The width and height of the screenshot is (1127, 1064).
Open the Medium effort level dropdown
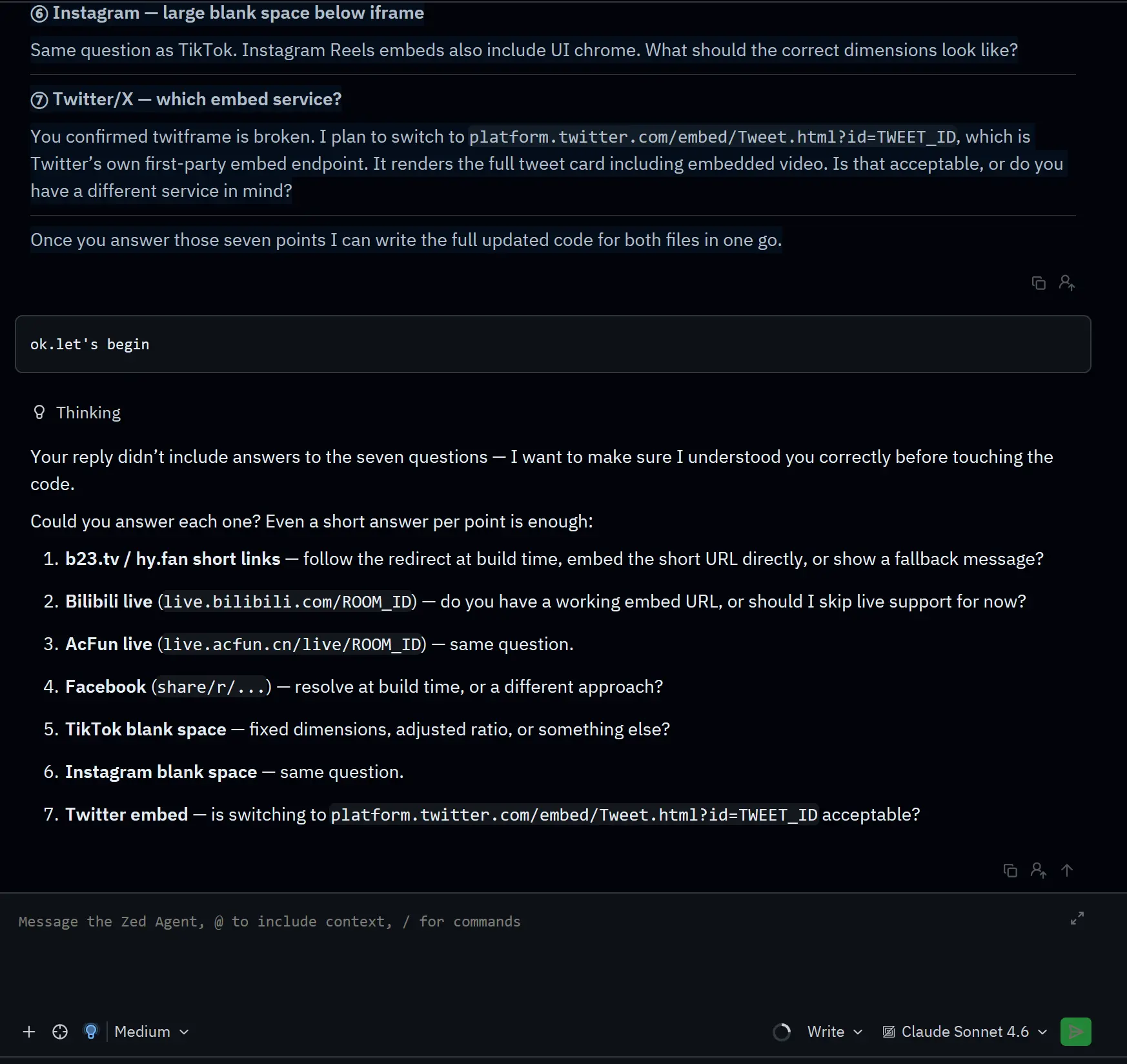pyautogui.click(x=152, y=1032)
